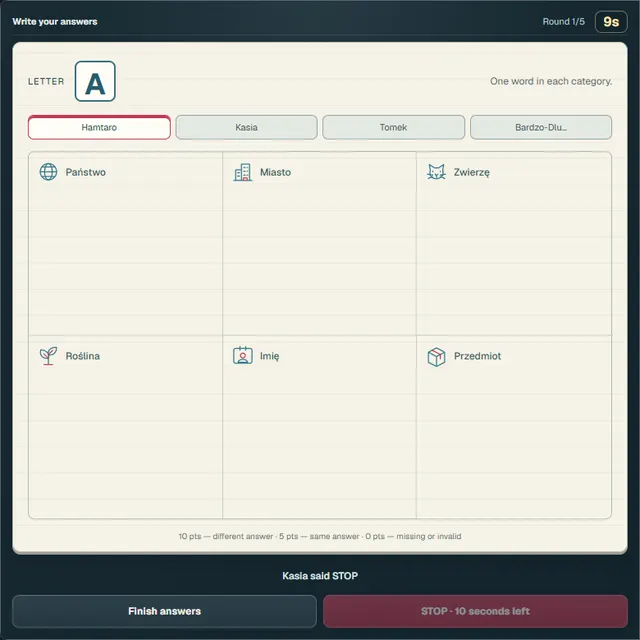The height and width of the screenshot is (640, 640).
Task: Click the 'One word in each category.' hint
Action: (551, 81)
